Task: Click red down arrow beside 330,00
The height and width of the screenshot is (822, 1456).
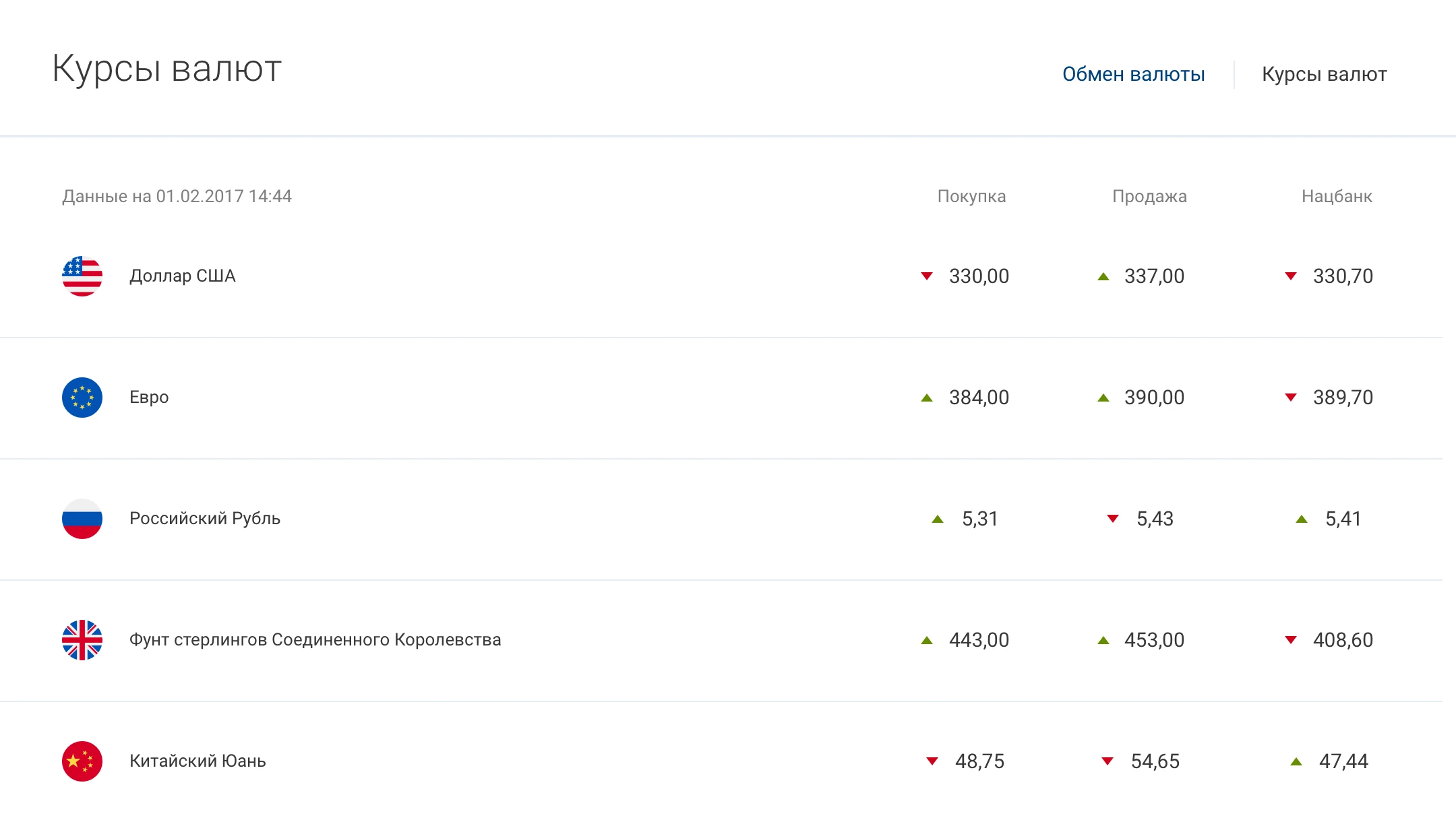Action: point(927,276)
